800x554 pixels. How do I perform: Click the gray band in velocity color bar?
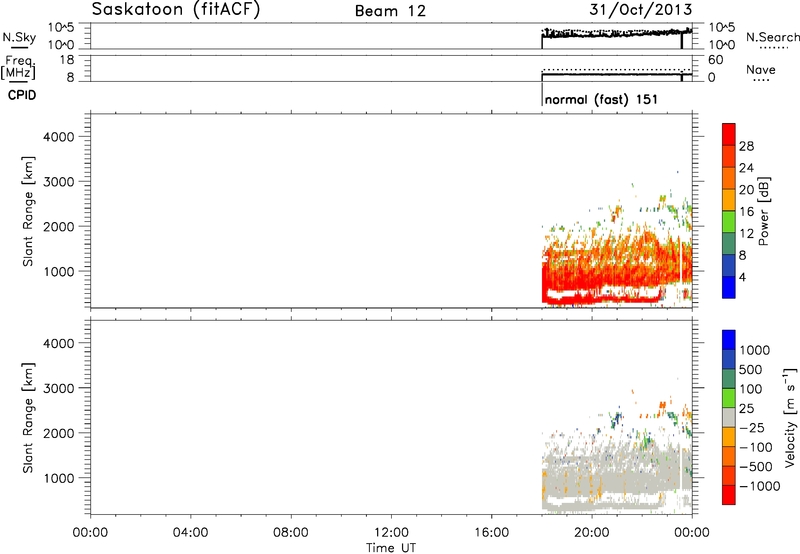[x=729, y=417]
